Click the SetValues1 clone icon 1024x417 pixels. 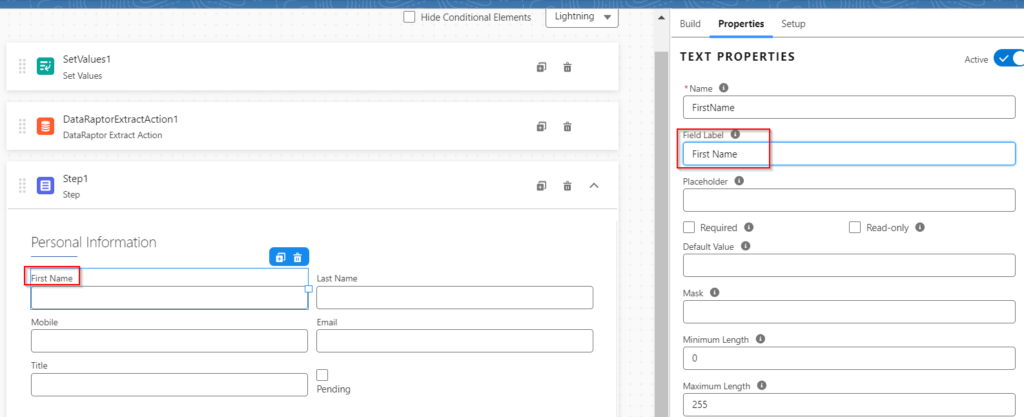(x=541, y=67)
